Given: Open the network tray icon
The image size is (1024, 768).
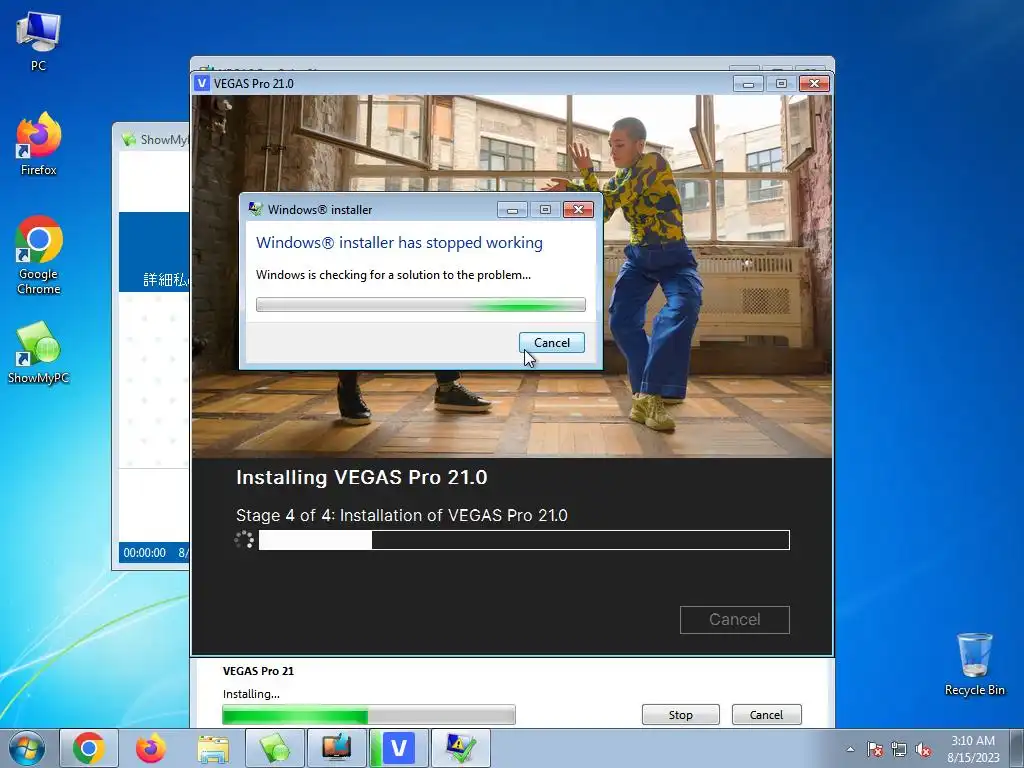Looking at the screenshot, I should coord(899,749).
